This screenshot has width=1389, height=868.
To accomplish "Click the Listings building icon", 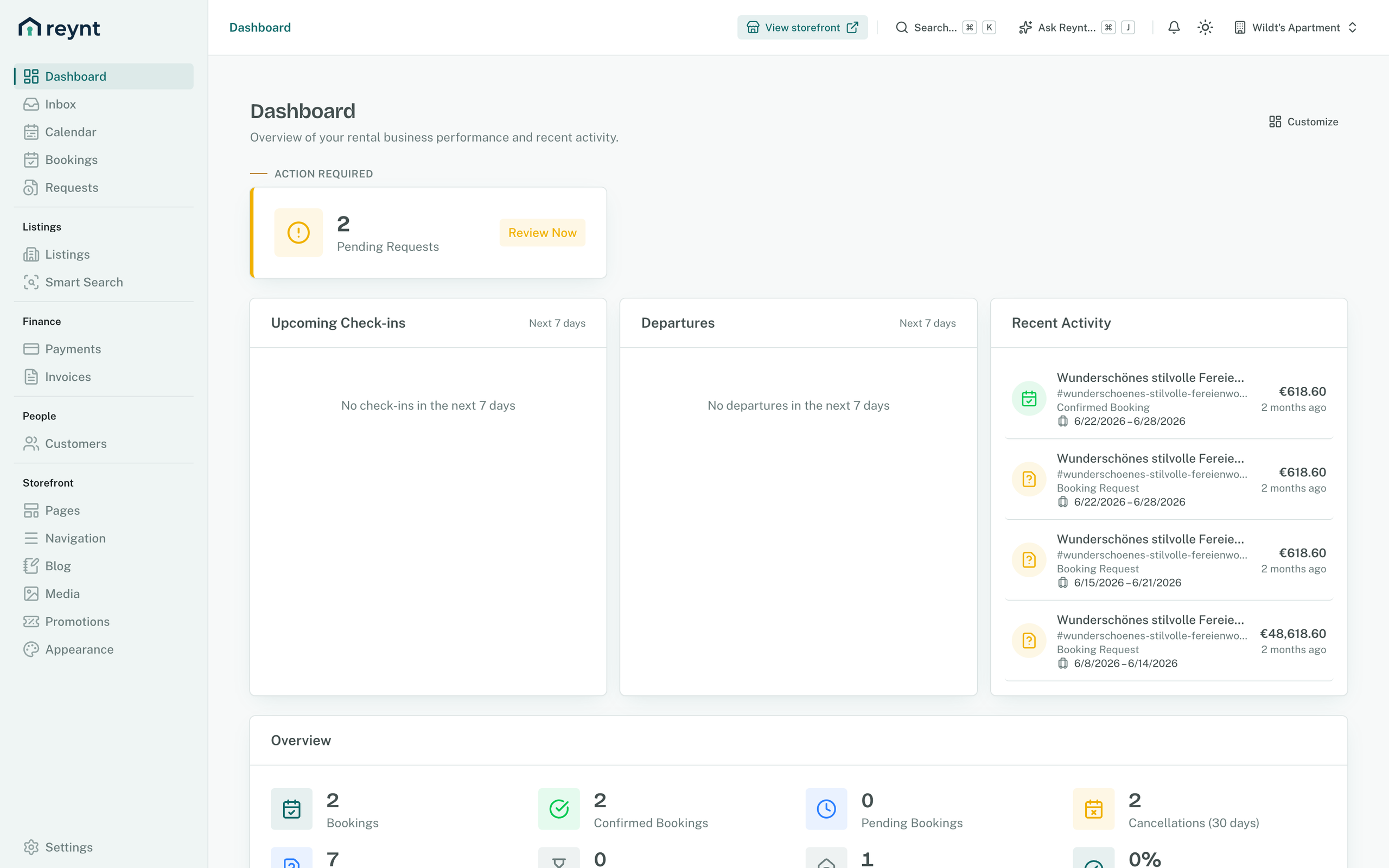I will (x=31, y=254).
